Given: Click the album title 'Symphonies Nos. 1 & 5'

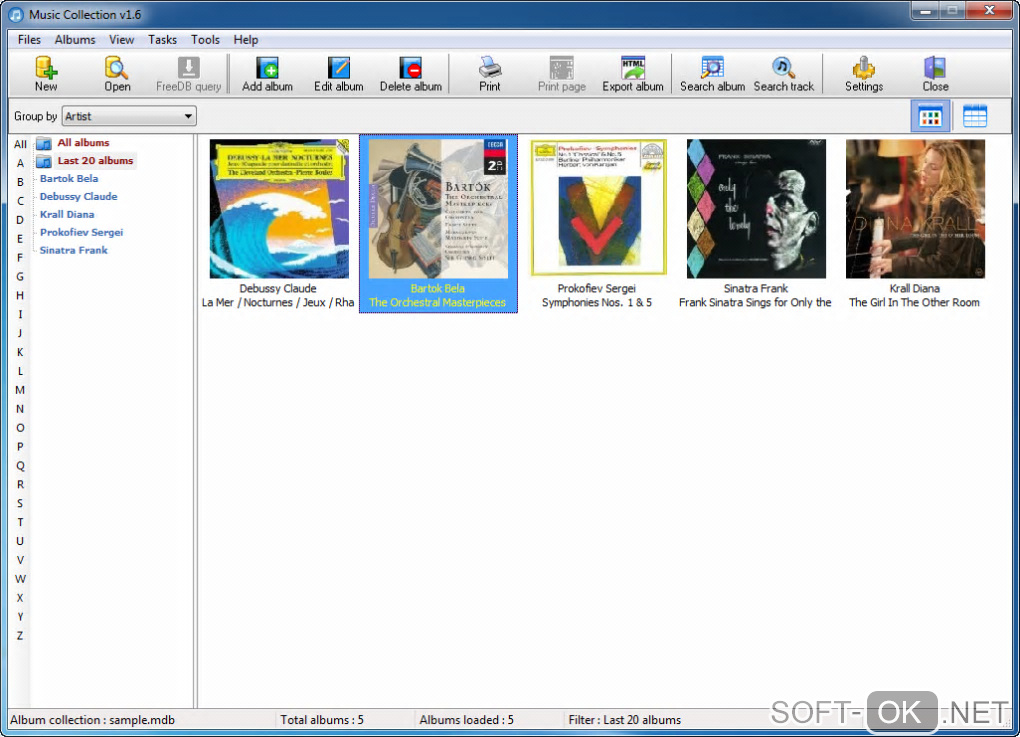Looking at the screenshot, I should [x=597, y=302].
